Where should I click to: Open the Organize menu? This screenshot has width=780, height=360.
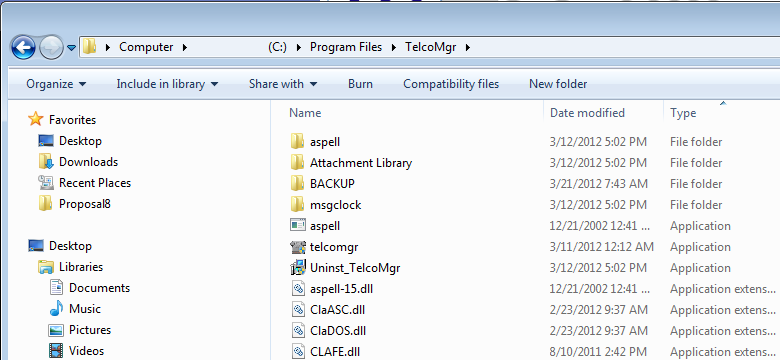pos(56,84)
